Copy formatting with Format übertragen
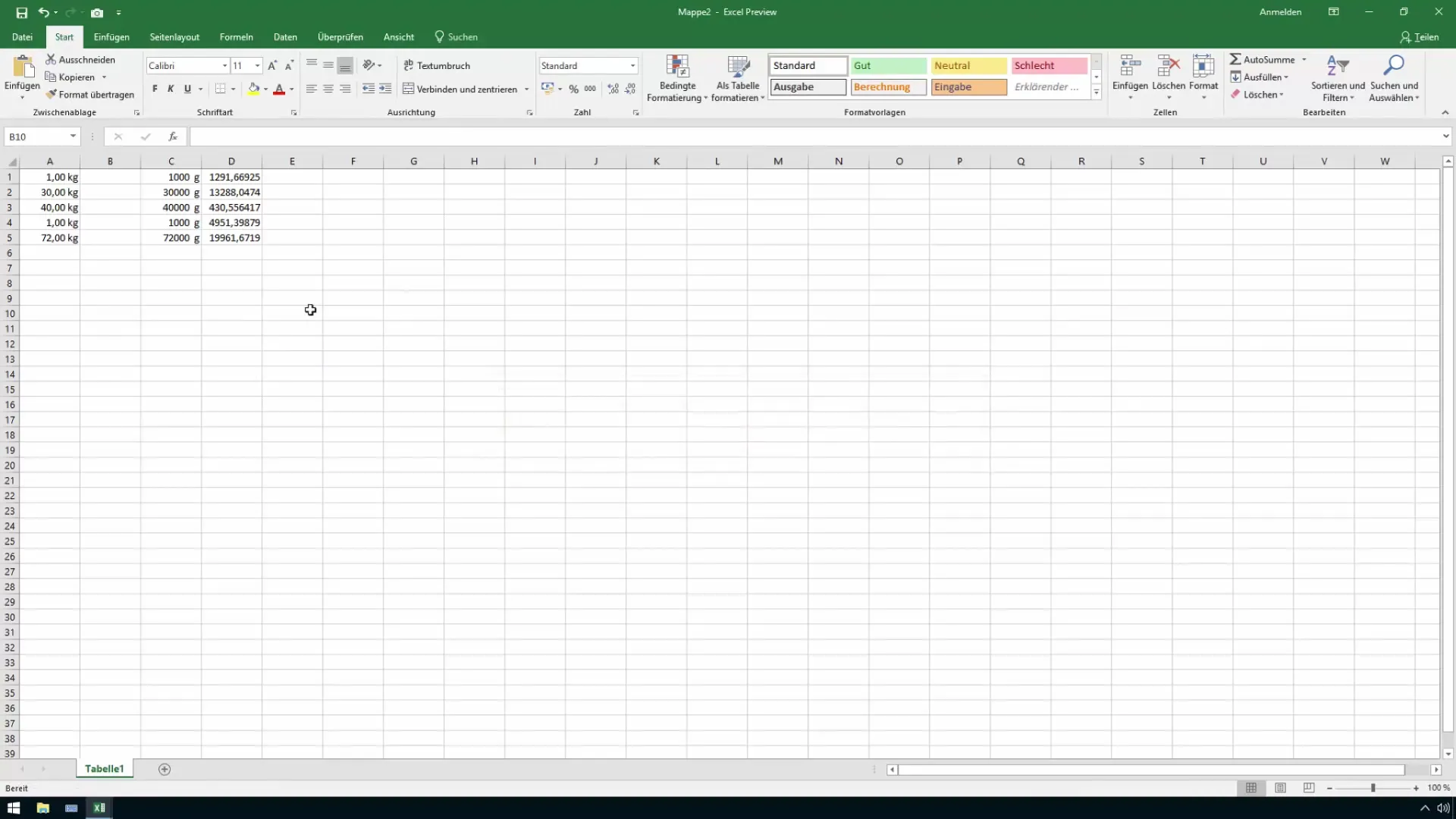 (89, 95)
